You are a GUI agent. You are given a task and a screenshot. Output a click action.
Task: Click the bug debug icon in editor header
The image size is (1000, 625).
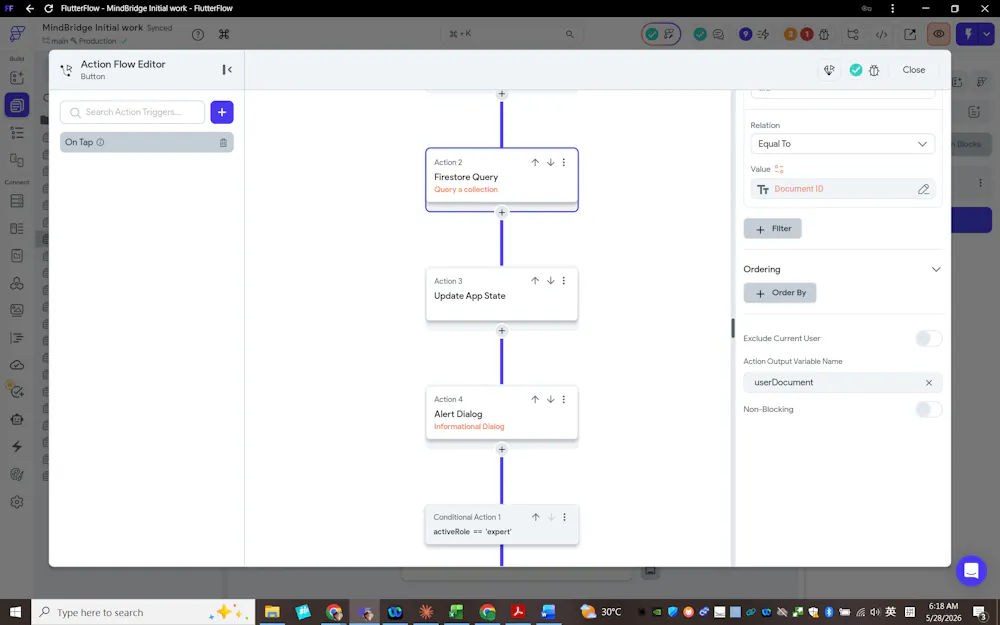point(874,70)
